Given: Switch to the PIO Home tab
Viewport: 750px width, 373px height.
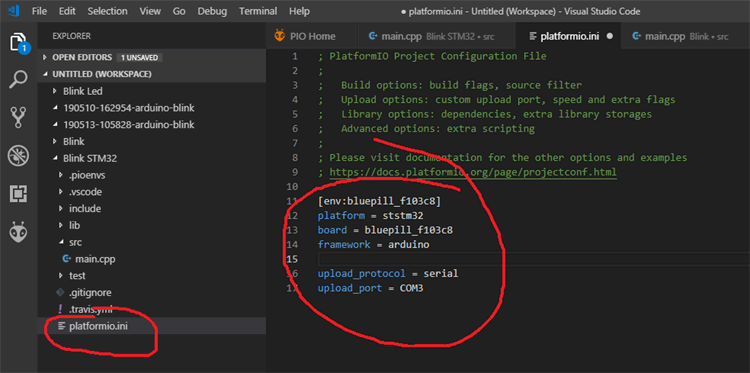Looking at the screenshot, I should click(311, 36).
